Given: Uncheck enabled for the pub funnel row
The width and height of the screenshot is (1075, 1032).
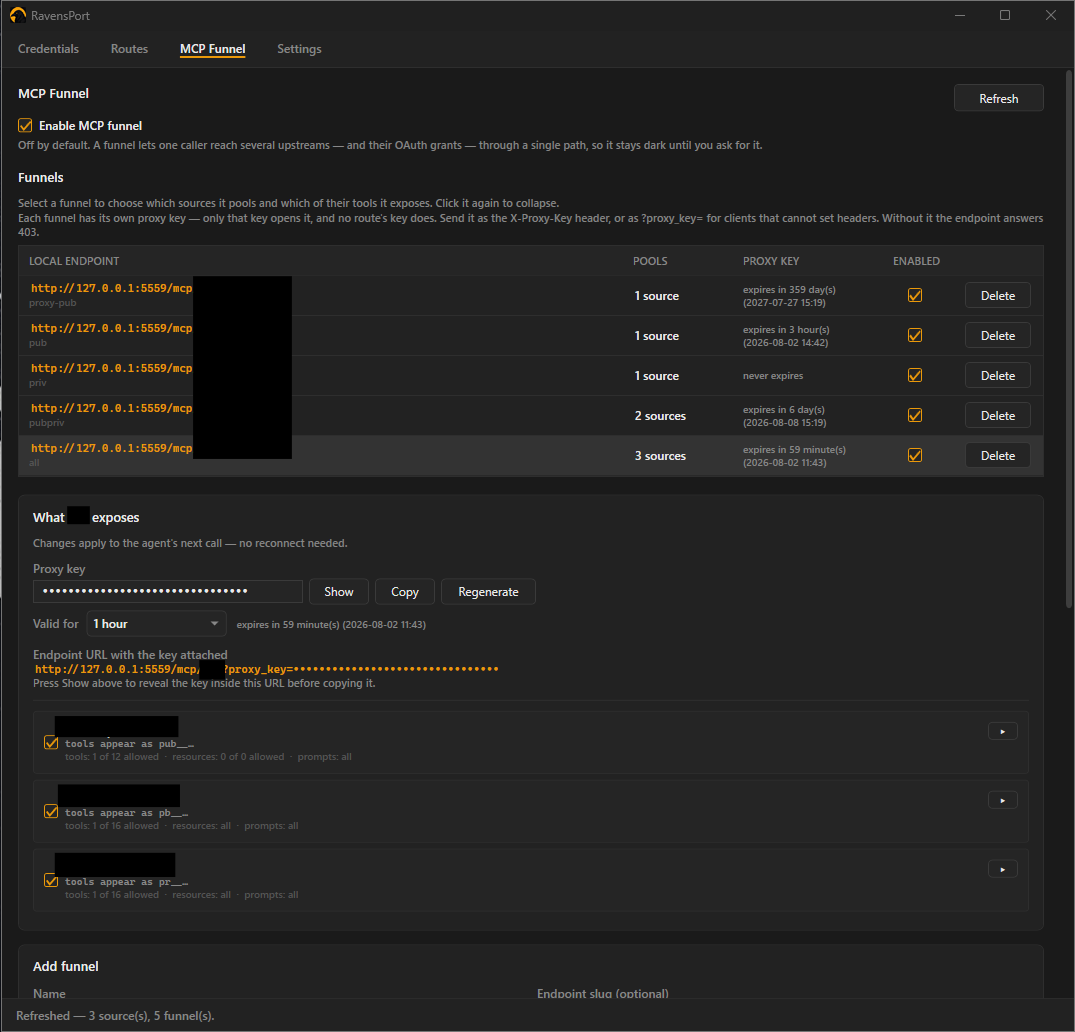Looking at the screenshot, I should pos(915,335).
